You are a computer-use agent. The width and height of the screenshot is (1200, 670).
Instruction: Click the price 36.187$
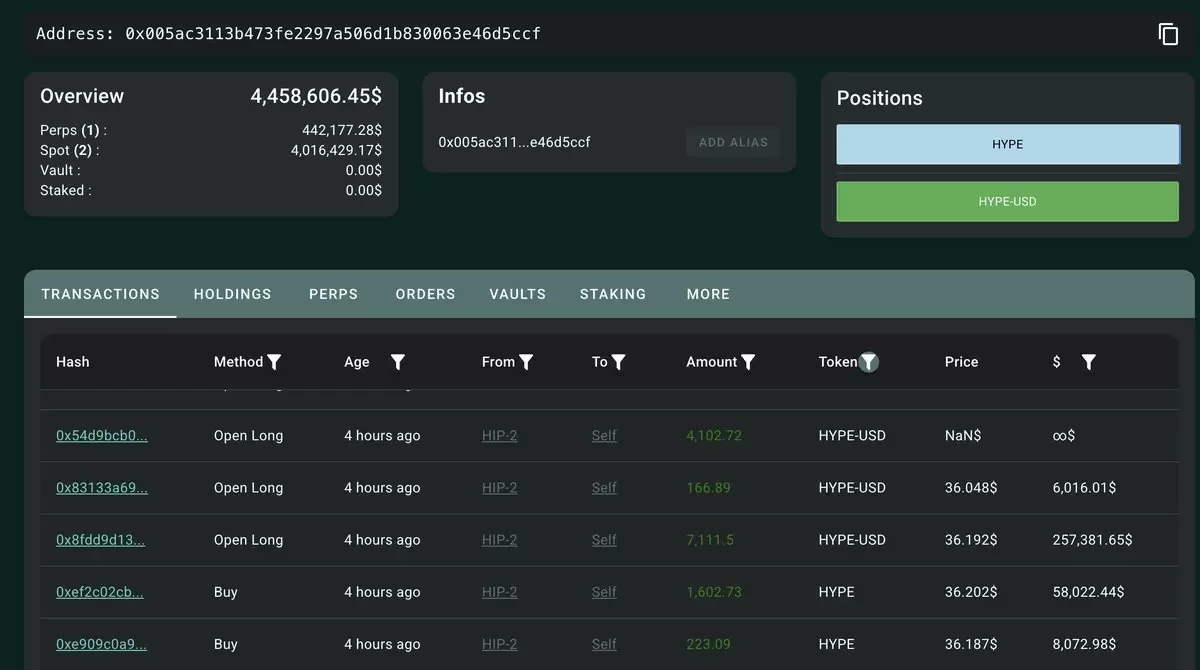coord(971,644)
